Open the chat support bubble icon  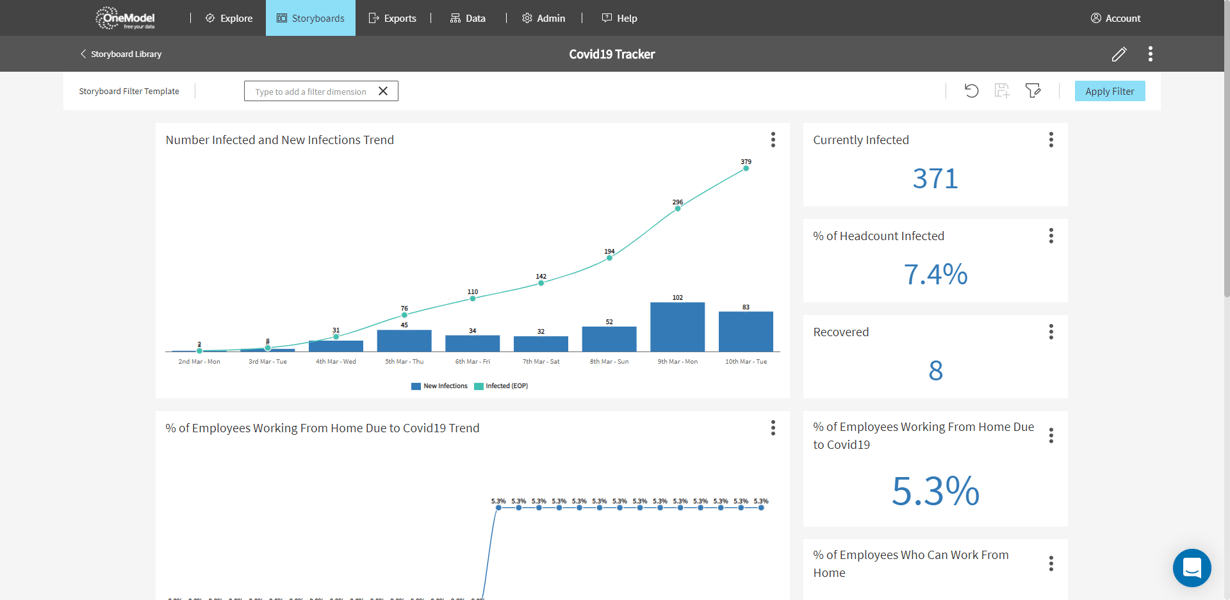coord(1191,567)
